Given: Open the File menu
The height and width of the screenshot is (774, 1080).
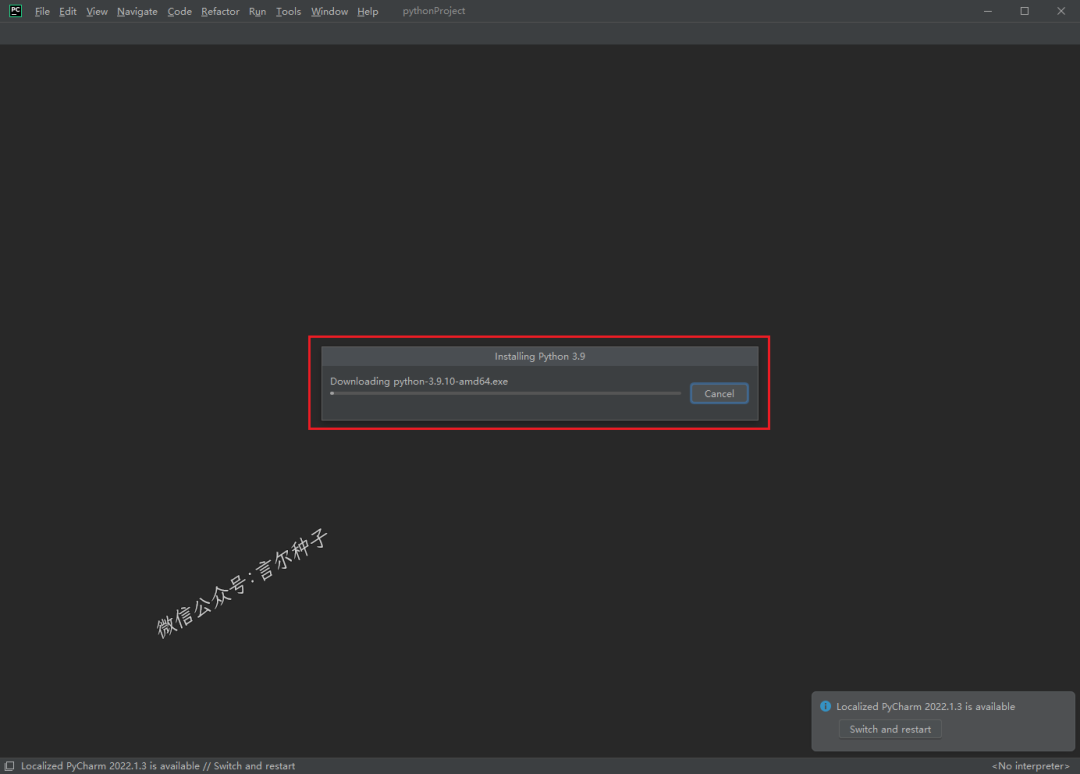Looking at the screenshot, I should click(x=42, y=12).
